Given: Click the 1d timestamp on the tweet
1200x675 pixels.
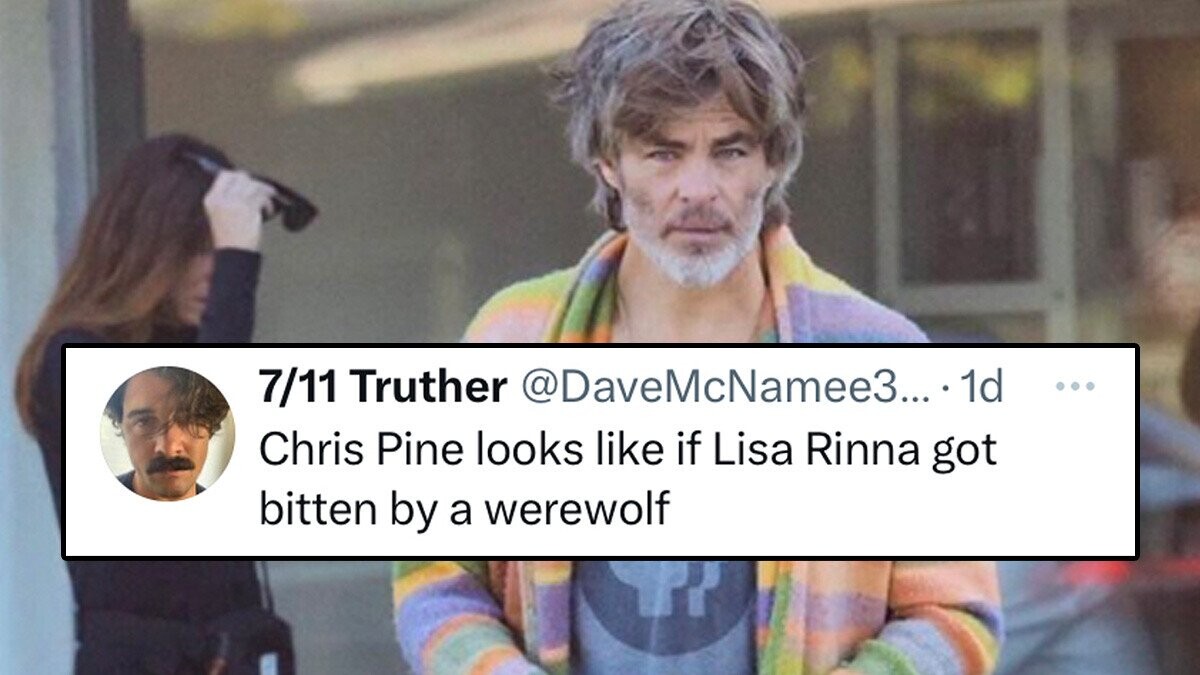Looking at the screenshot, I should coord(979,387).
